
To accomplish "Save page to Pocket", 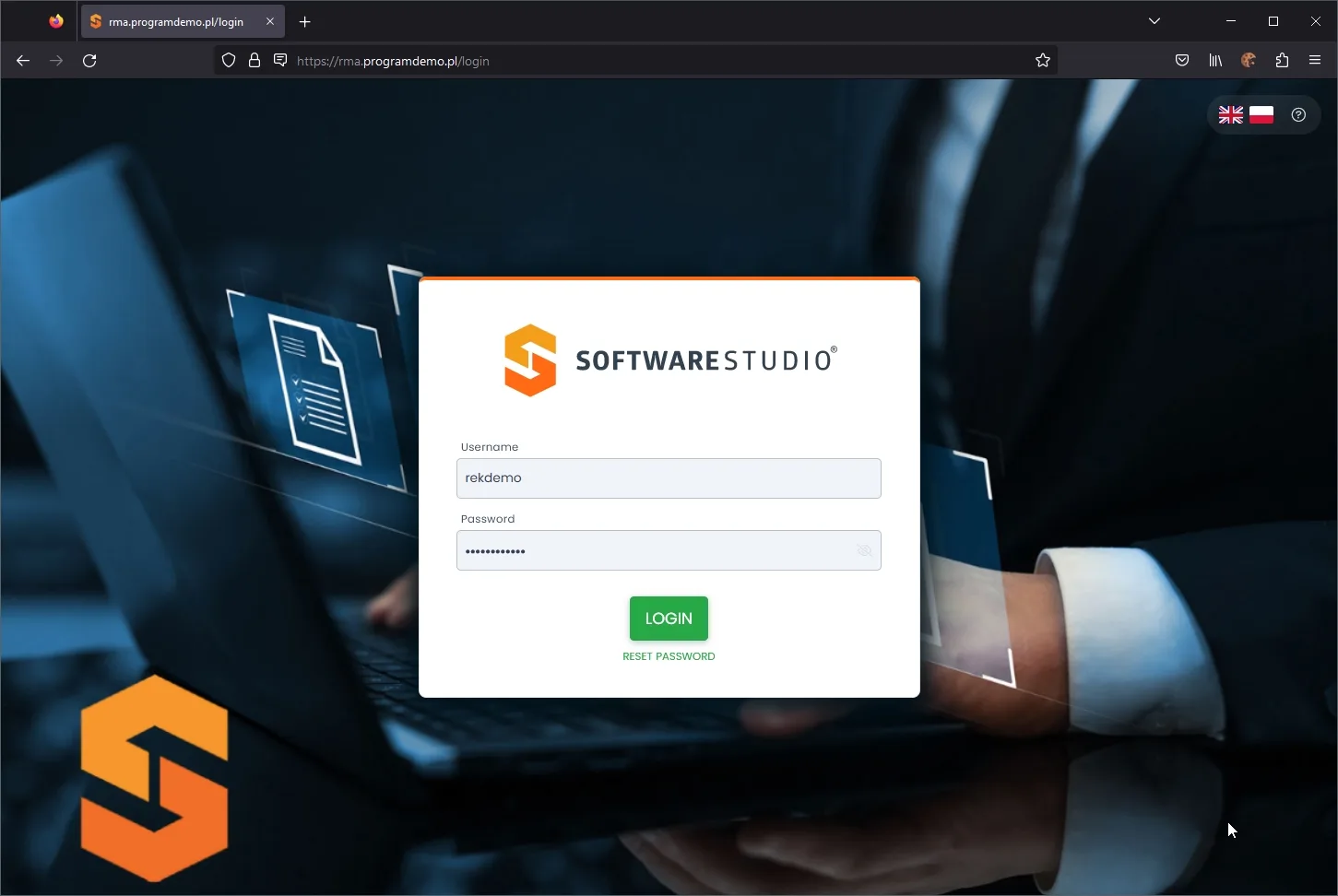I will pyautogui.click(x=1182, y=61).
